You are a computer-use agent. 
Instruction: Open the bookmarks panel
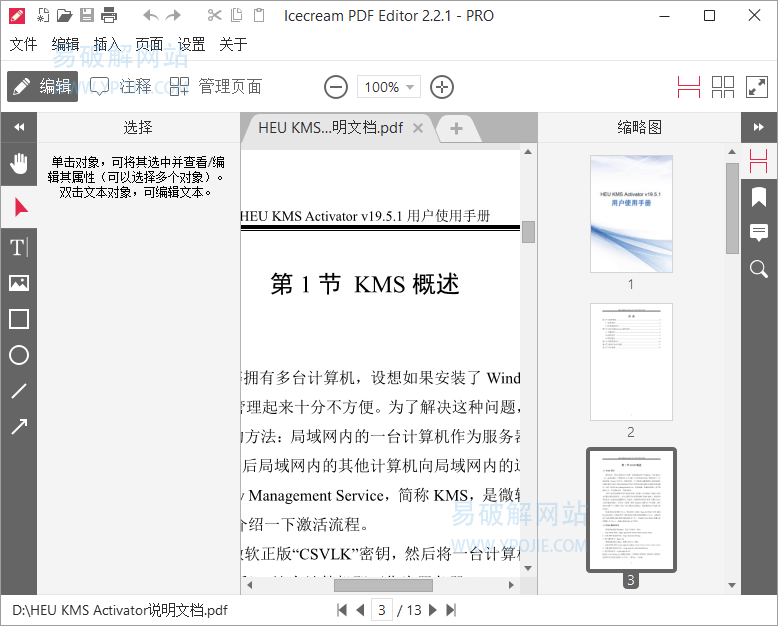click(759, 197)
